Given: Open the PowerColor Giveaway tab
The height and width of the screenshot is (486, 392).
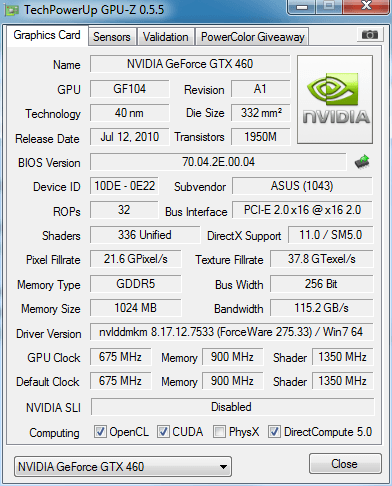Looking at the screenshot, I should point(253,37).
